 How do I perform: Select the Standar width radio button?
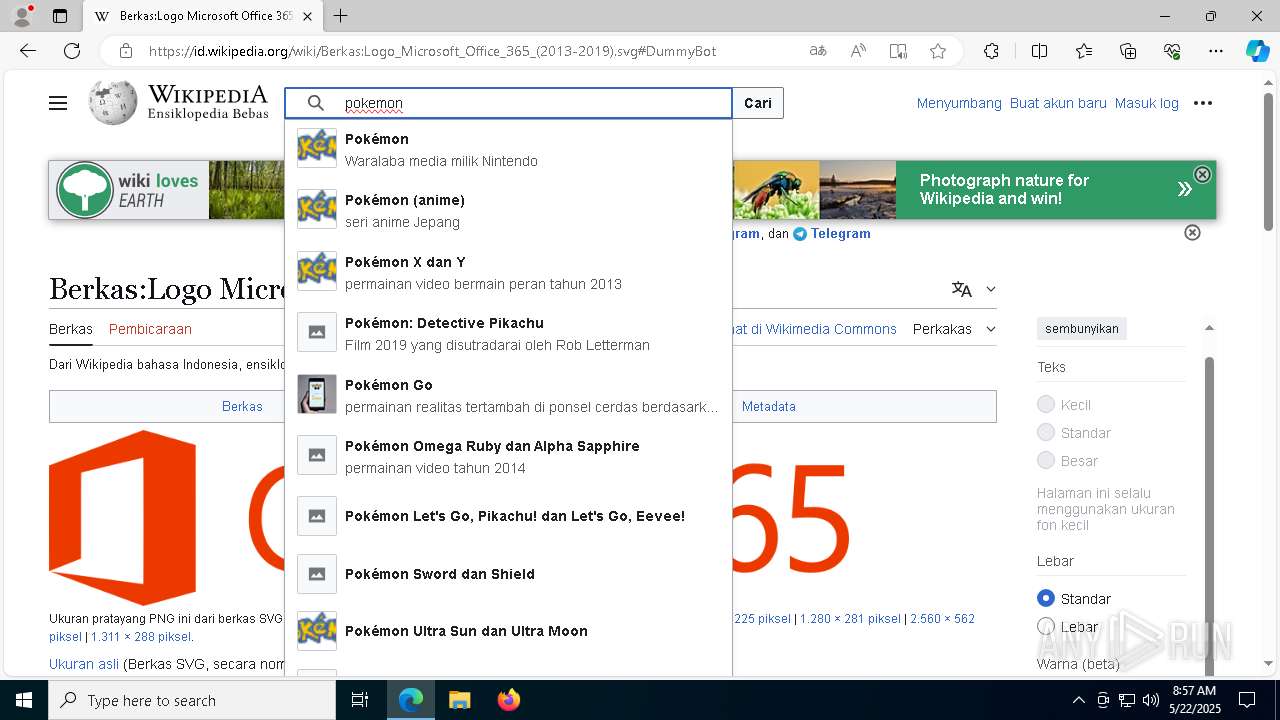[1046, 598]
